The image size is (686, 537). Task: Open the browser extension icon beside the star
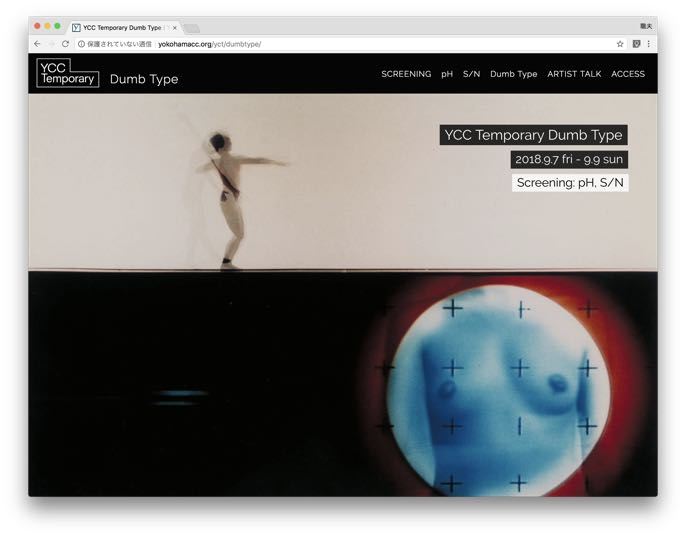(636, 44)
